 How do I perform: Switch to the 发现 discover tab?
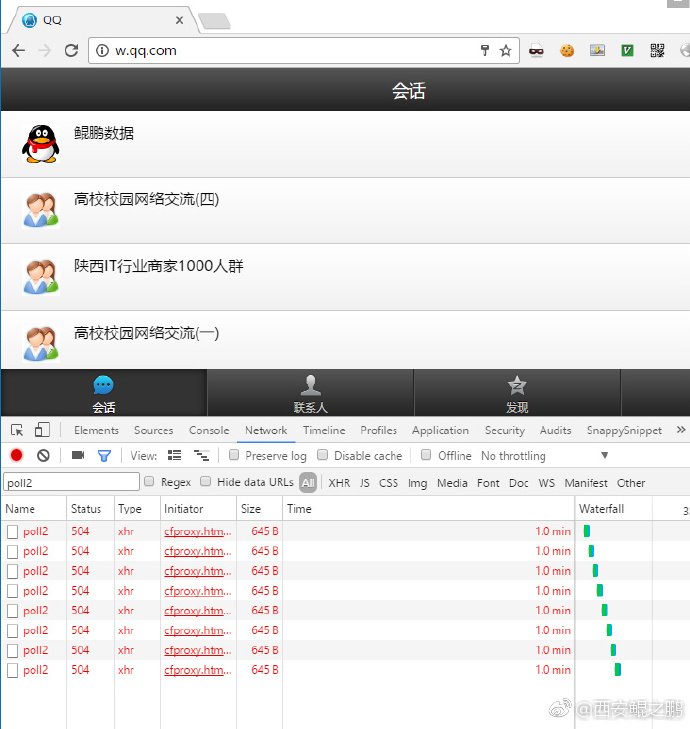tap(517, 393)
